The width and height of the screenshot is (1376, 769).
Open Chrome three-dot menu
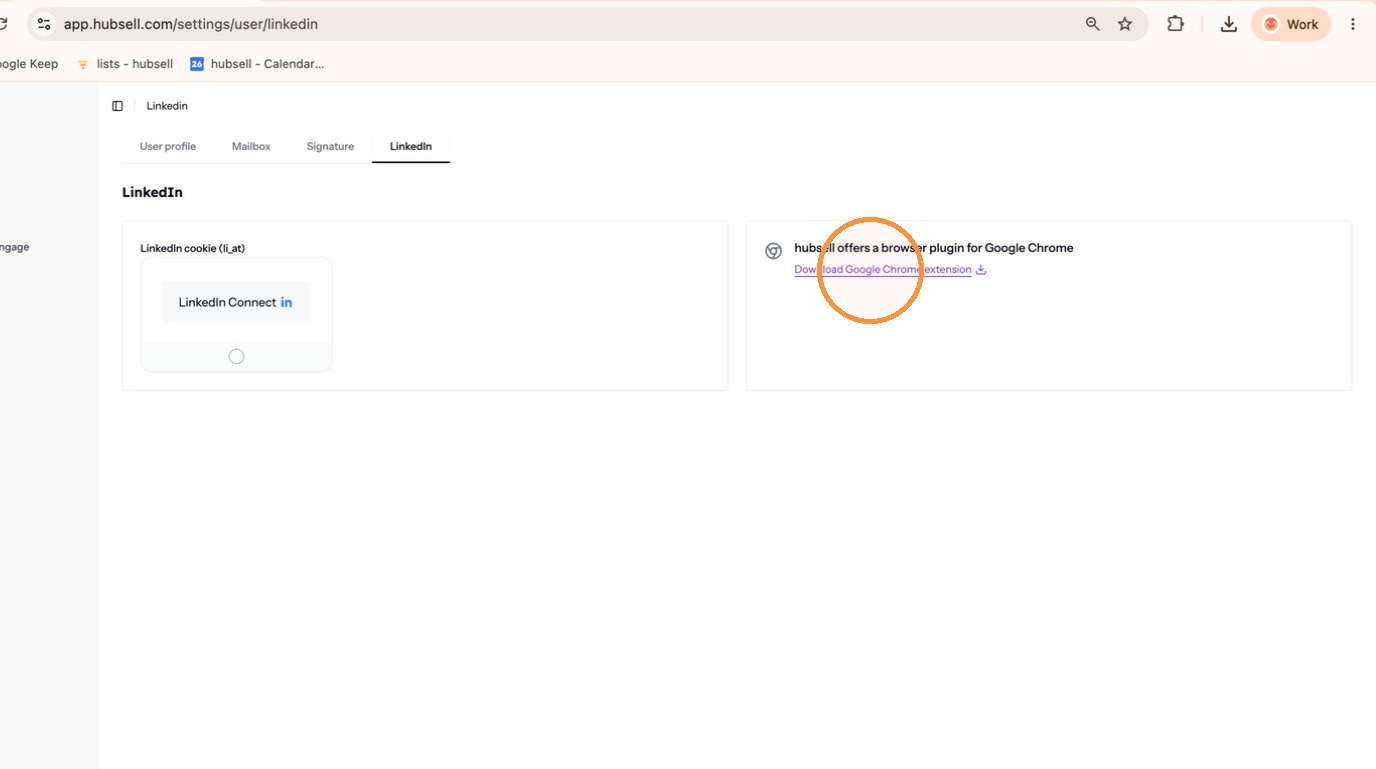click(x=1353, y=24)
